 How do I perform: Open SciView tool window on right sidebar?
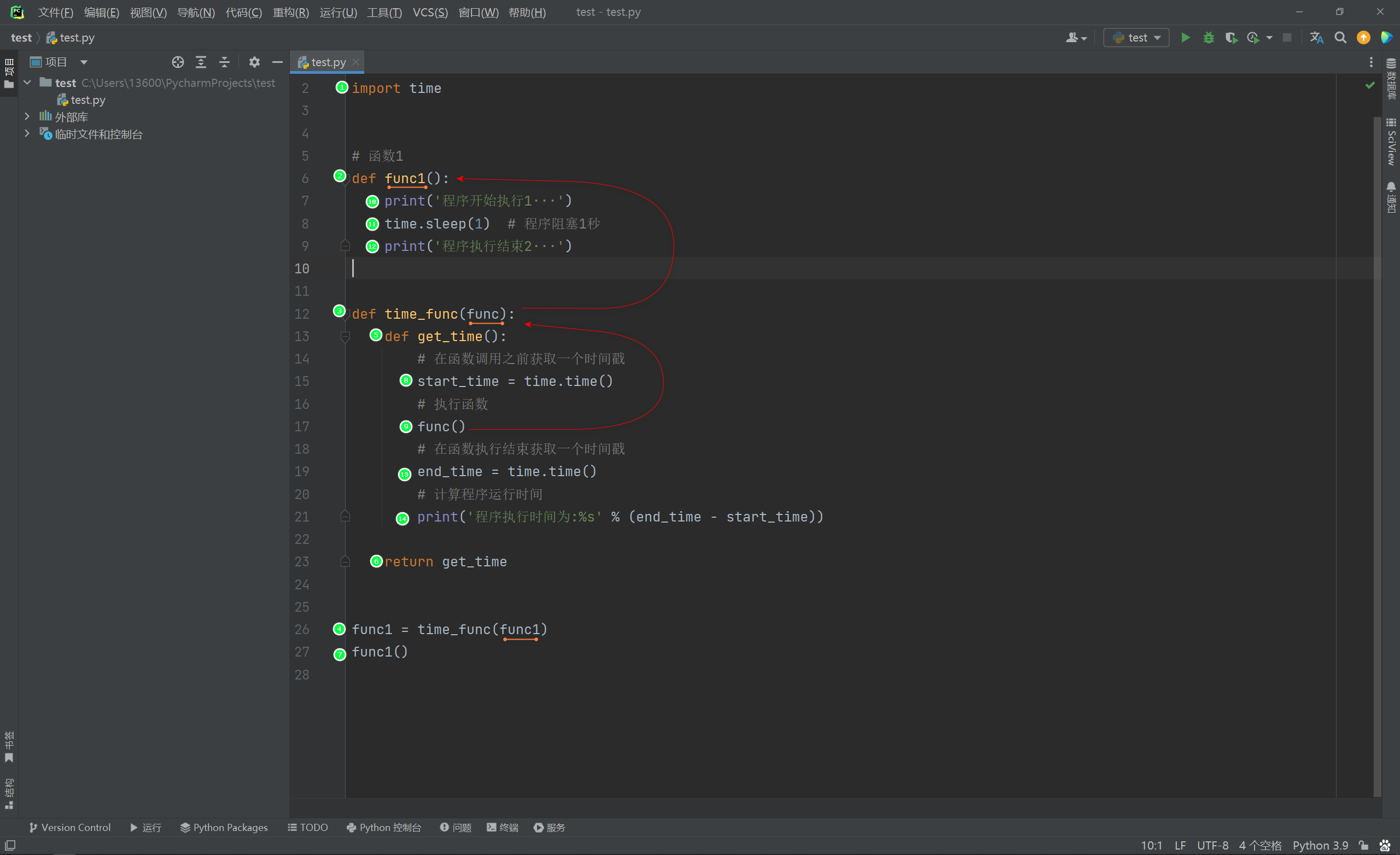pyautogui.click(x=1391, y=142)
